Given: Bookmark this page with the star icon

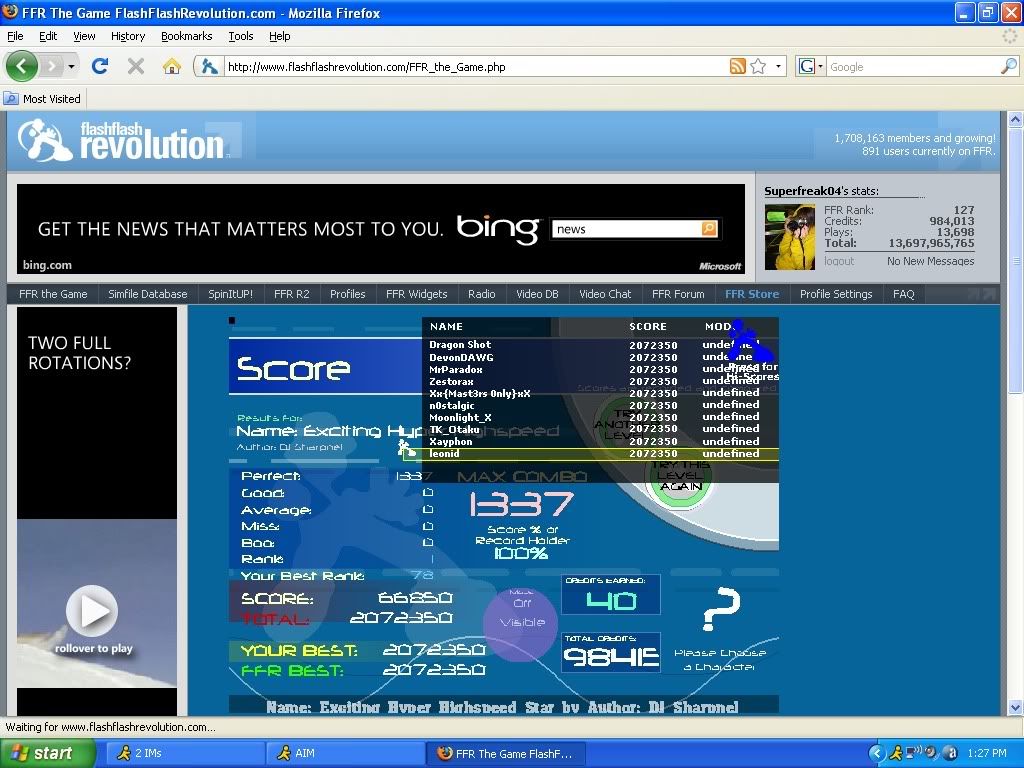Looking at the screenshot, I should click(x=758, y=67).
